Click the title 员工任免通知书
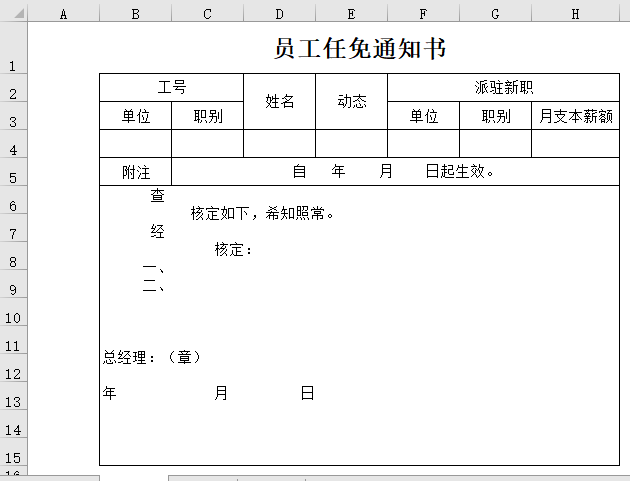630x481 pixels. coord(359,49)
